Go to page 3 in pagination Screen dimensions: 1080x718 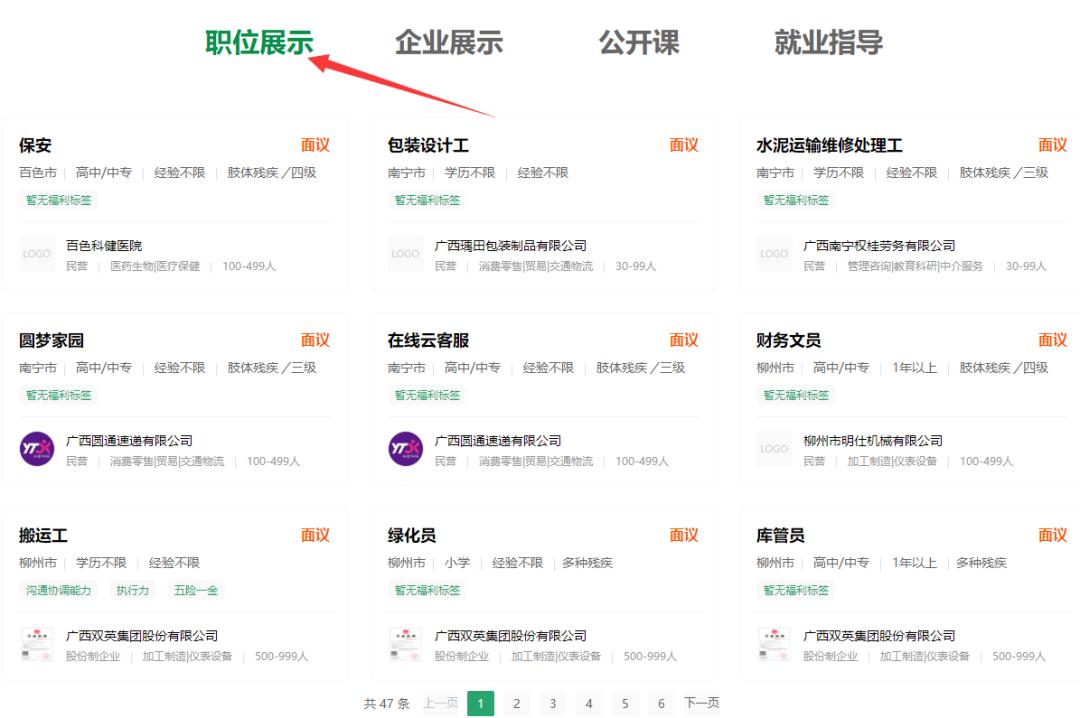coord(553,703)
